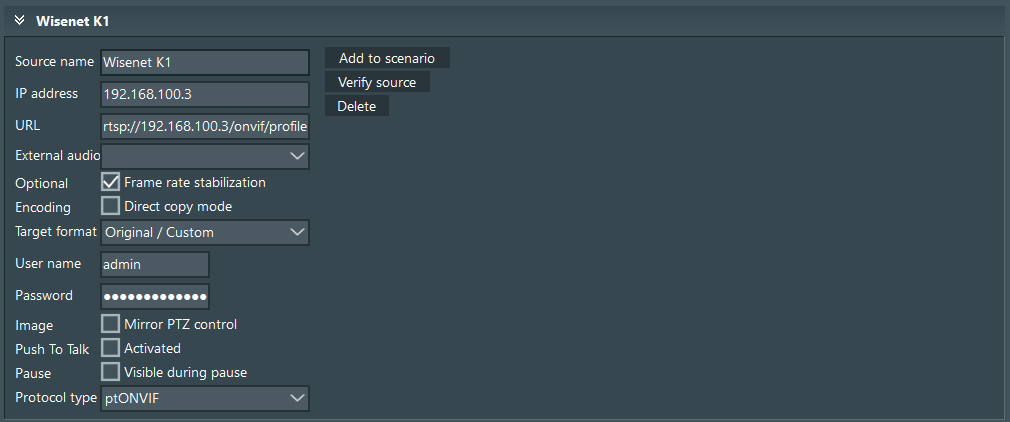
Task: Click the Protocol type dropdown arrow
Action: (x=296, y=398)
